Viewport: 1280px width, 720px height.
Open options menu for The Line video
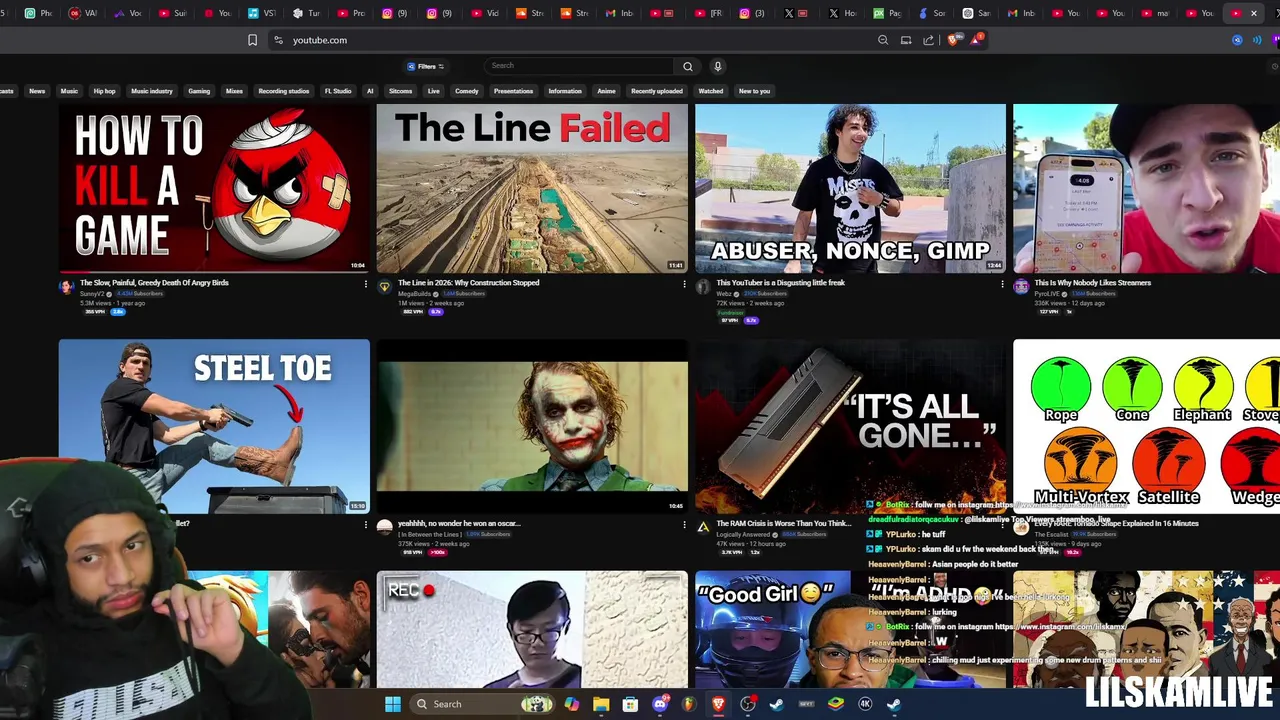click(684, 285)
